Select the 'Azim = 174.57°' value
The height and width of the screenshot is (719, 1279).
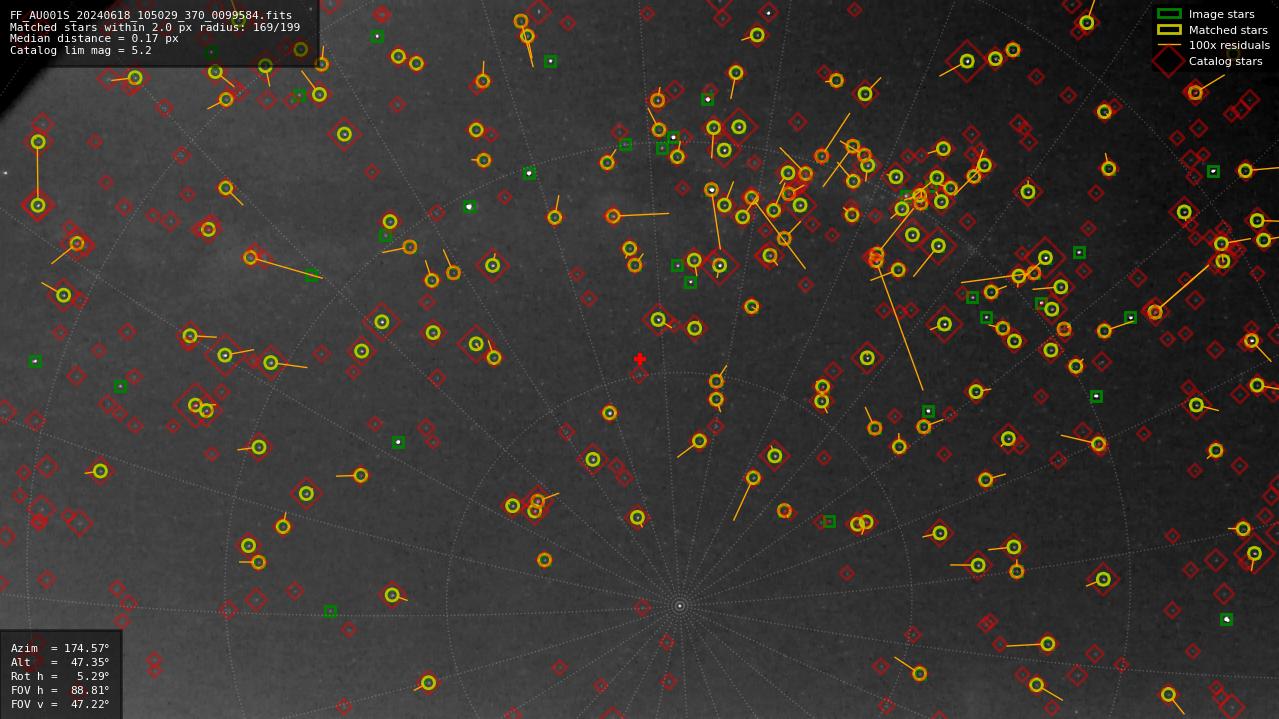[60, 648]
